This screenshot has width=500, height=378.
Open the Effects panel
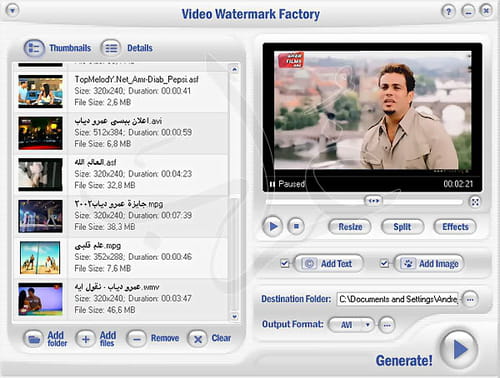coord(455,227)
